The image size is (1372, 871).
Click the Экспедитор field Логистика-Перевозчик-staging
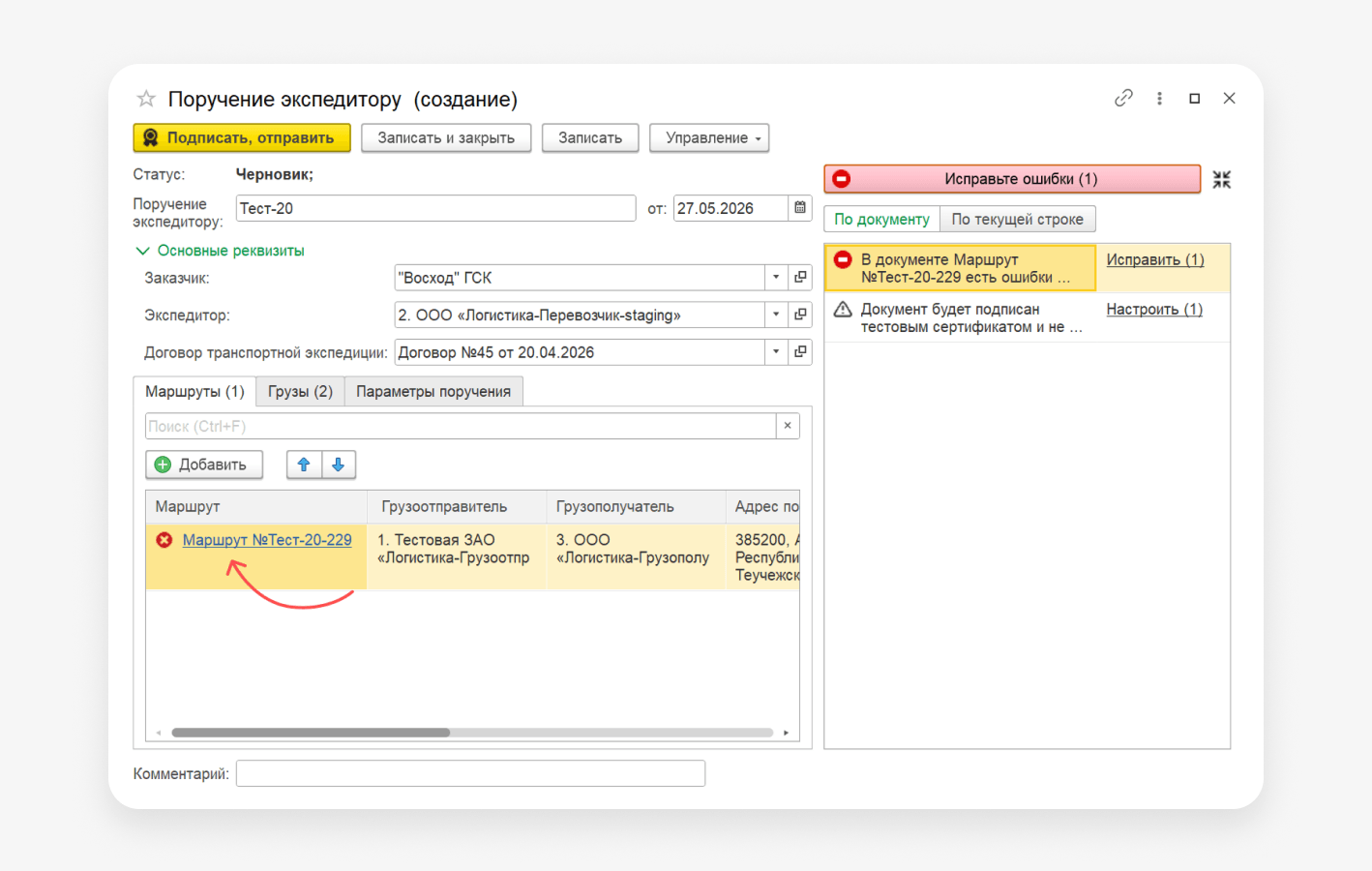click(x=580, y=315)
